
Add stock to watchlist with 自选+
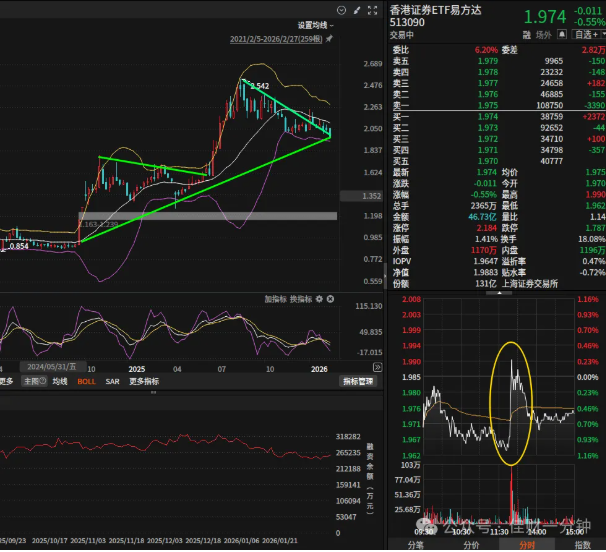pos(586,35)
